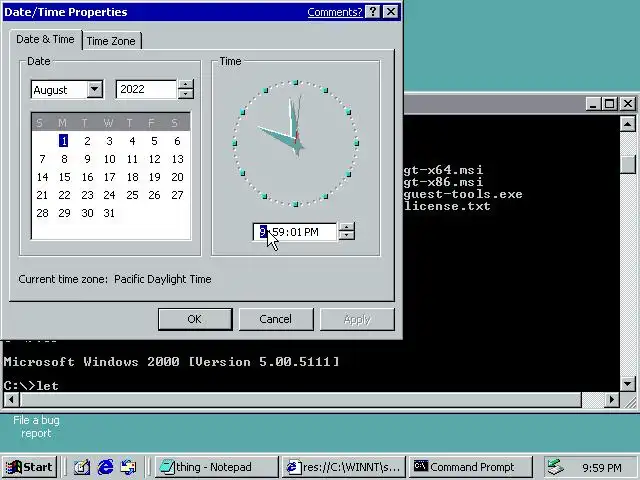Viewport: 640px width, 480px height.
Task: Switch to Command Prompt taskbar button
Action: 471,467
